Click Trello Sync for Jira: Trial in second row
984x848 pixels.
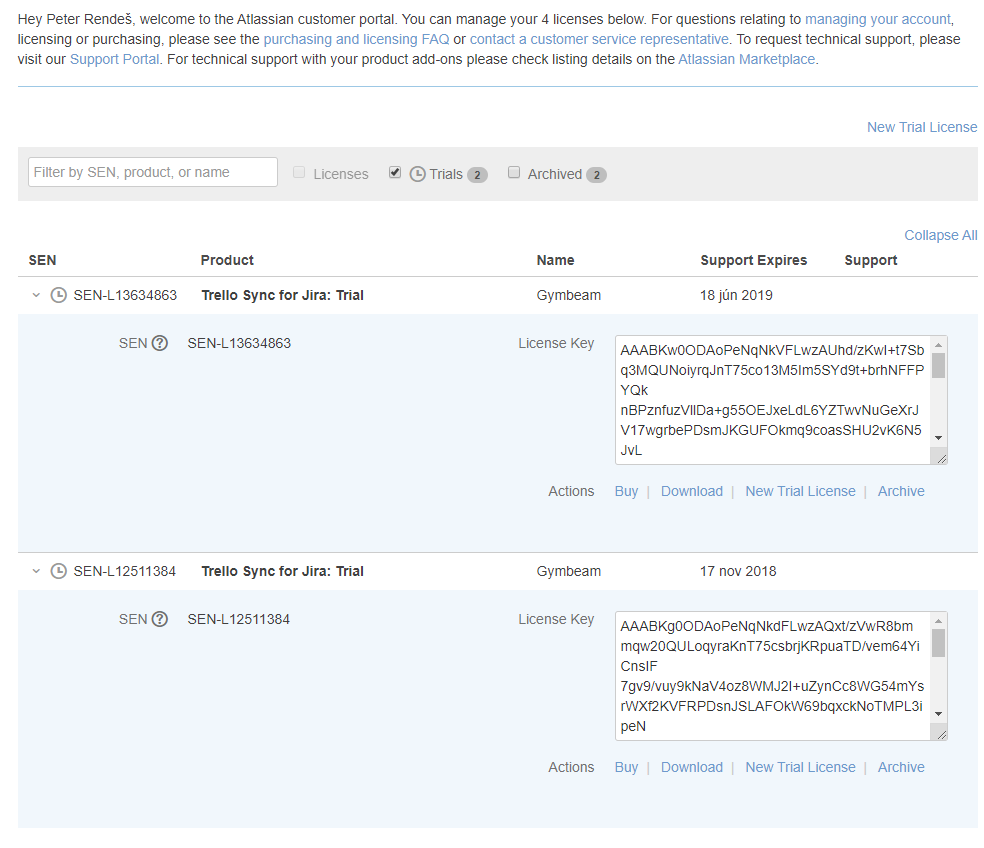point(282,571)
